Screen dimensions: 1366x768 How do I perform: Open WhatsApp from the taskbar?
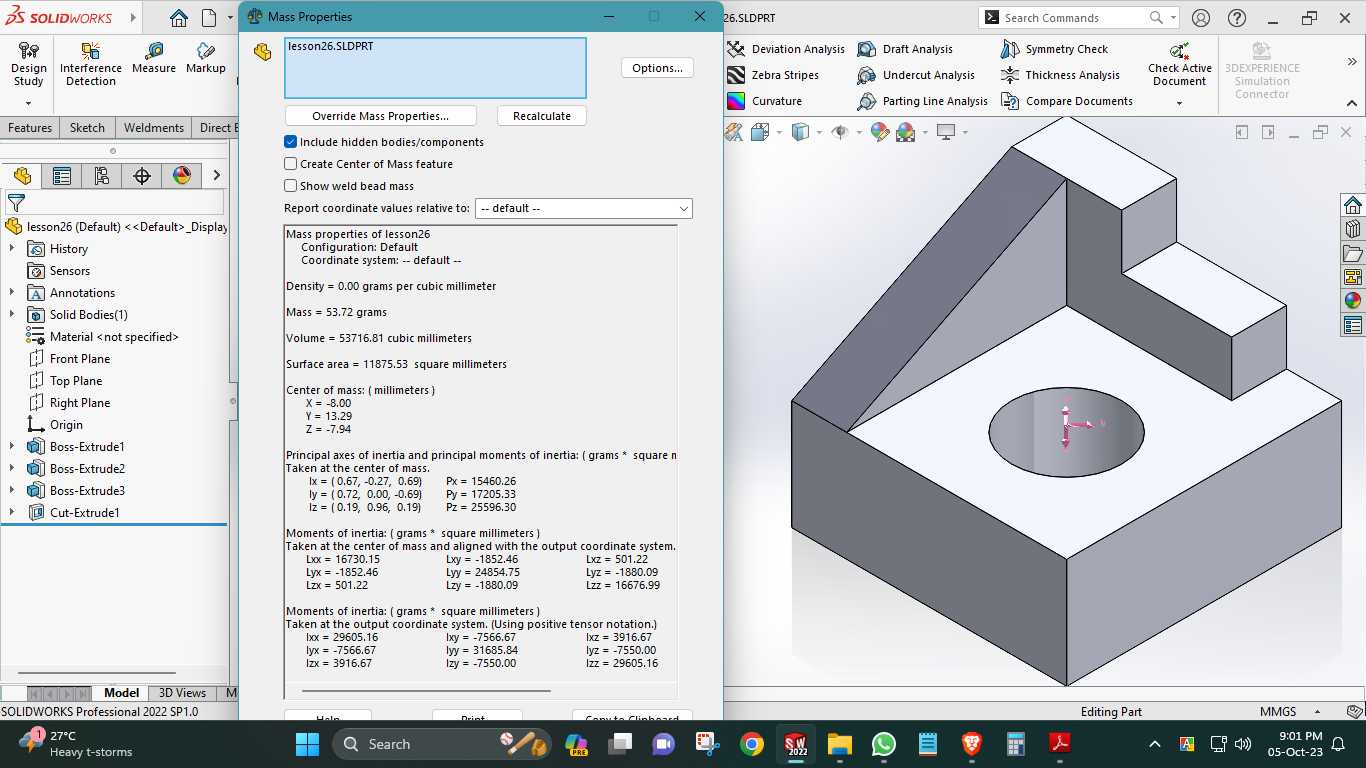pyautogui.click(x=884, y=744)
